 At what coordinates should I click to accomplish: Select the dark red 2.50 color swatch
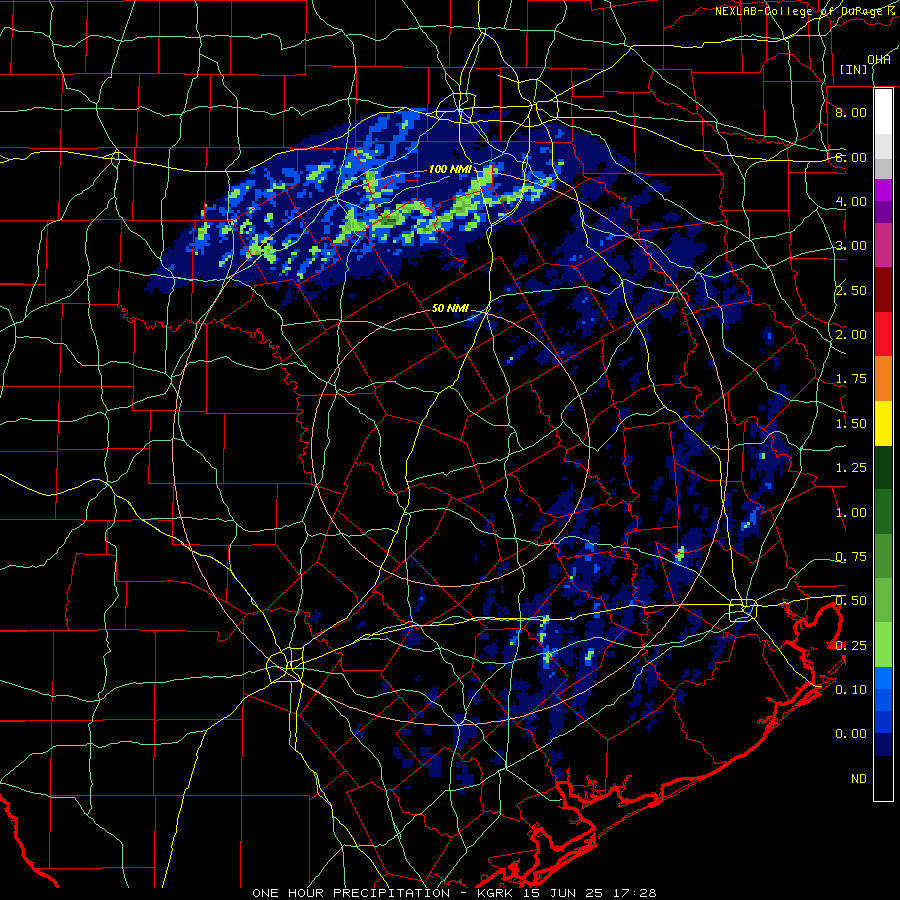[883, 290]
